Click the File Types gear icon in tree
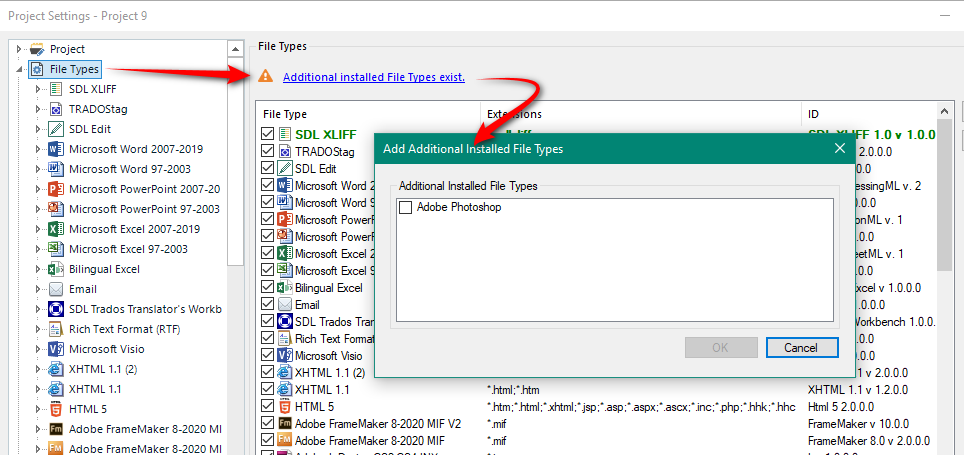The height and width of the screenshot is (455, 964). (37, 69)
